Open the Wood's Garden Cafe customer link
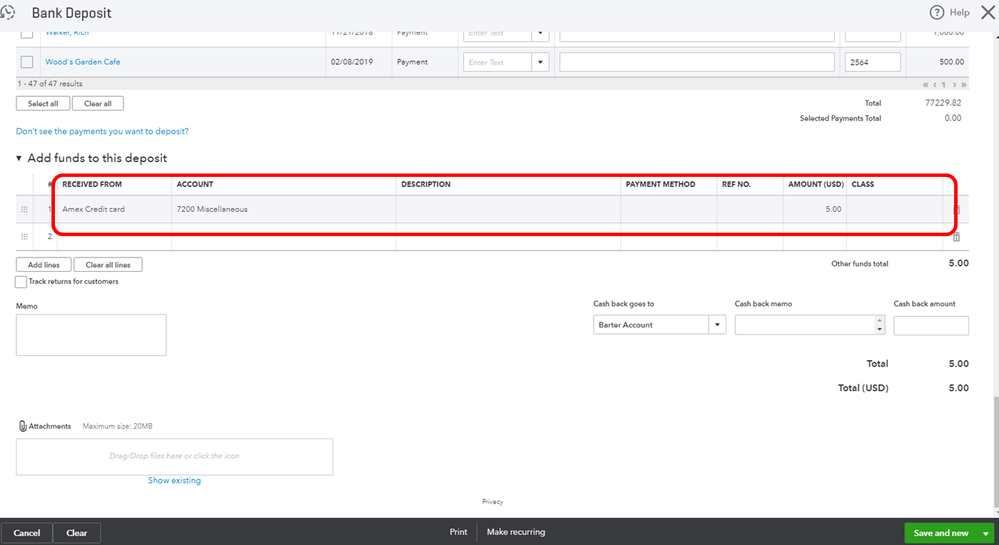 (x=82, y=62)
